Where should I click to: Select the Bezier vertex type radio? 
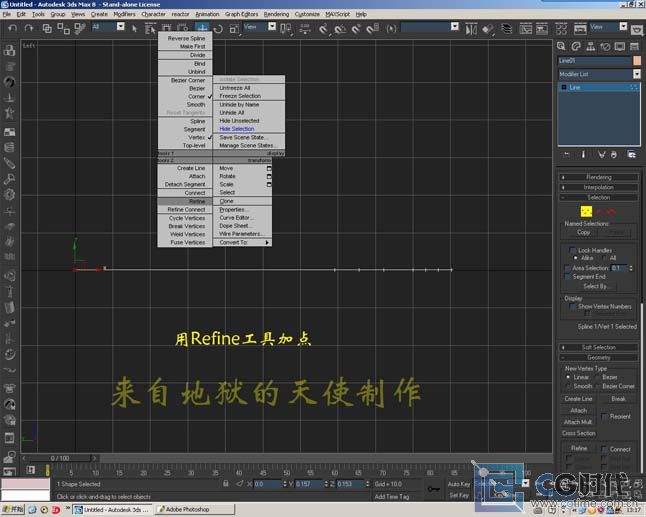tap(597, 377)
